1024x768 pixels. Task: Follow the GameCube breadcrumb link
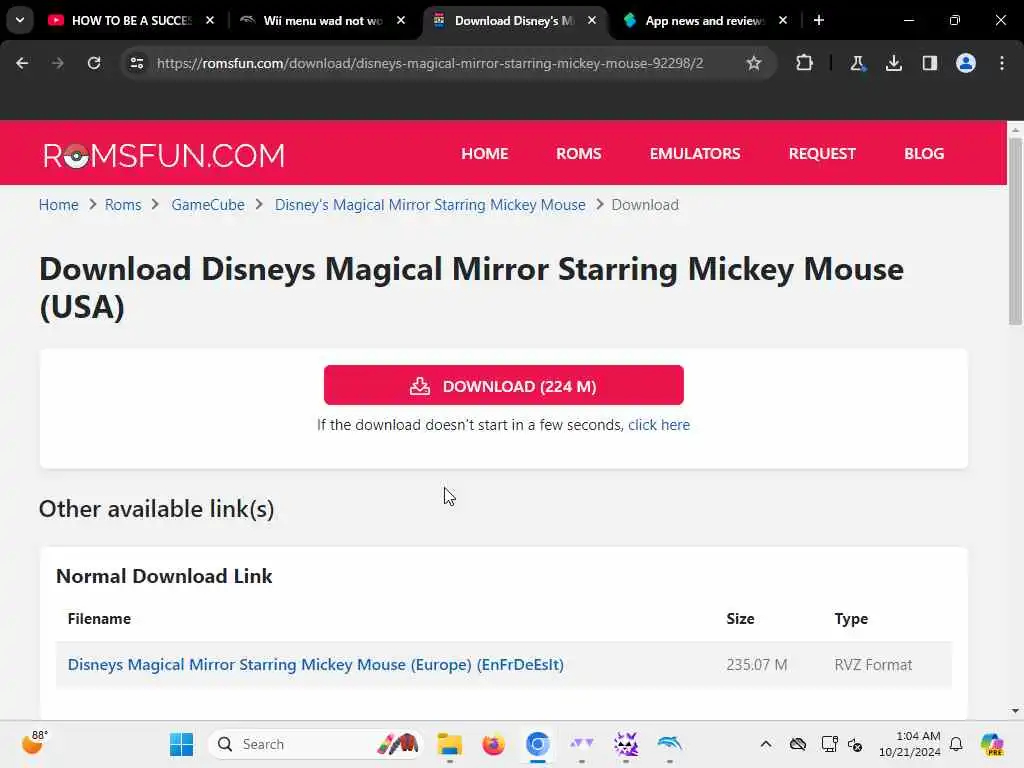(208, 205)
